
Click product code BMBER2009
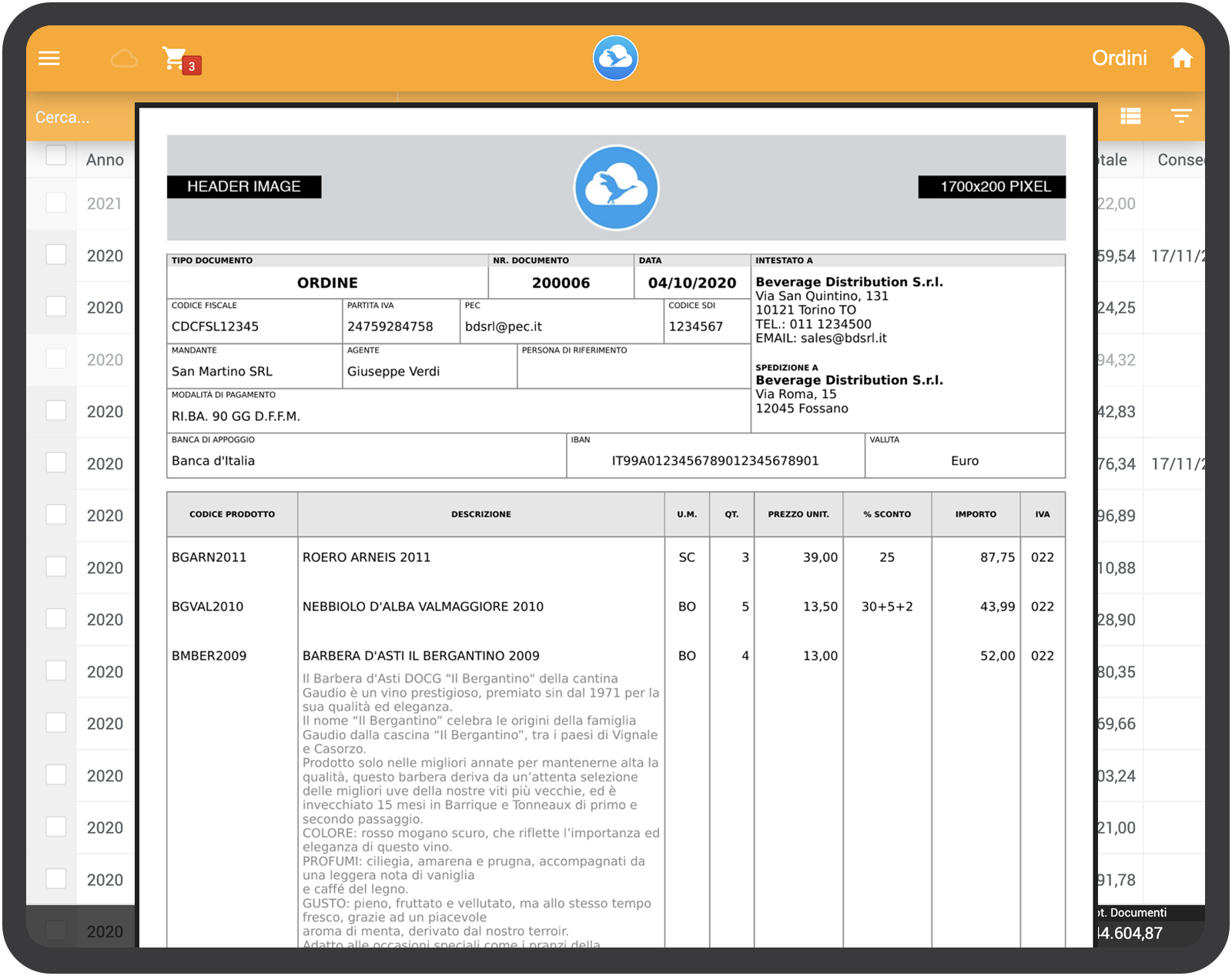pos(209,656)
